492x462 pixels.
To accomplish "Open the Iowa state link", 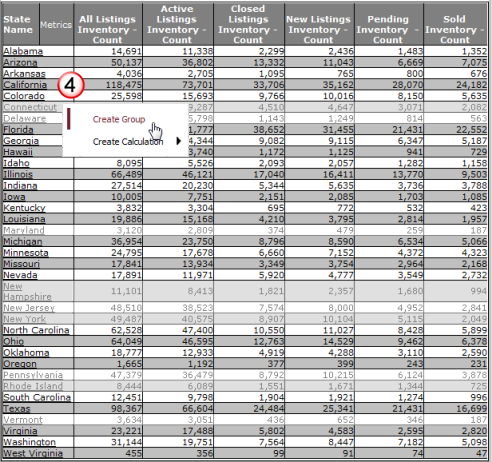I will pyautogui.click(x=14, y=197).
